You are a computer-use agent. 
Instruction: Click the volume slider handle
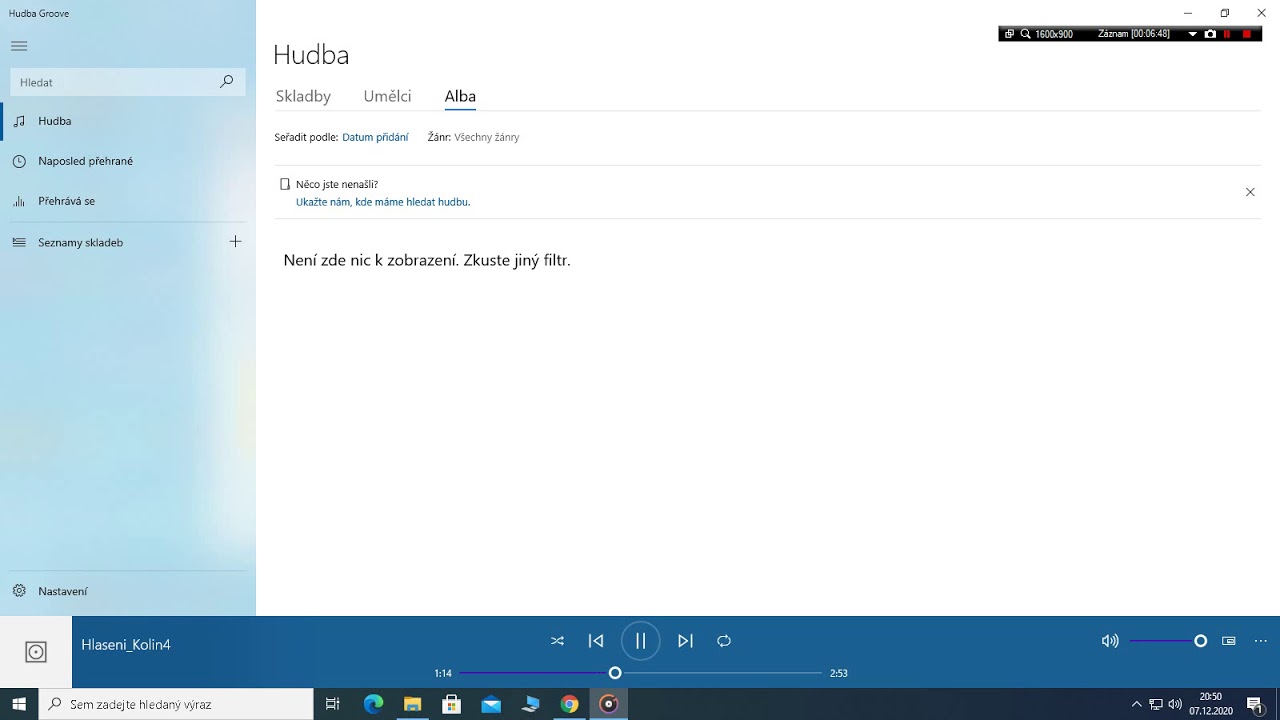tap(1201, 641)
